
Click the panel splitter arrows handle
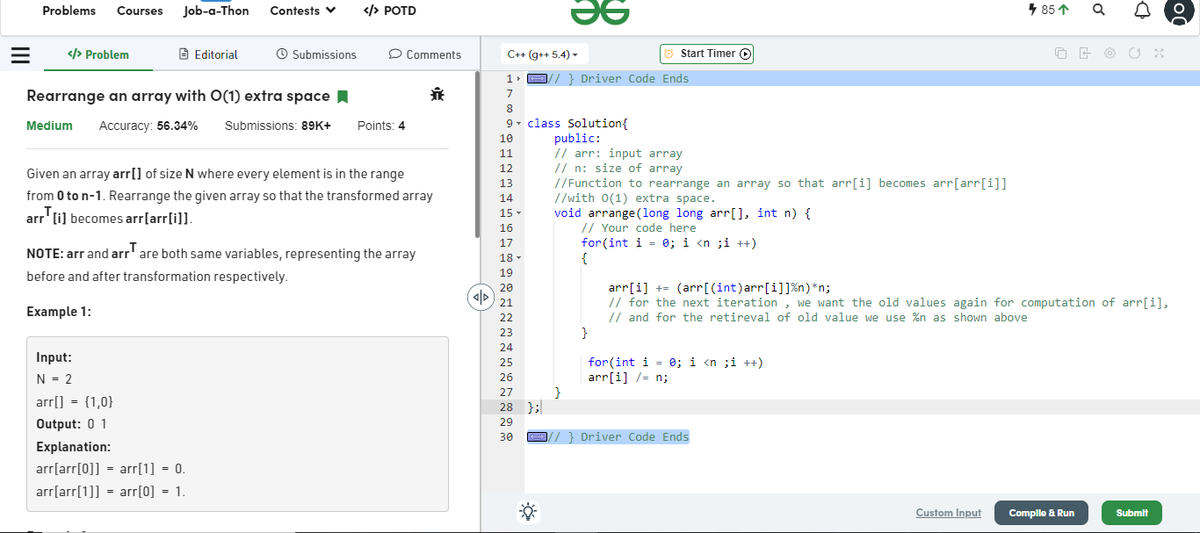pos(481,296)
